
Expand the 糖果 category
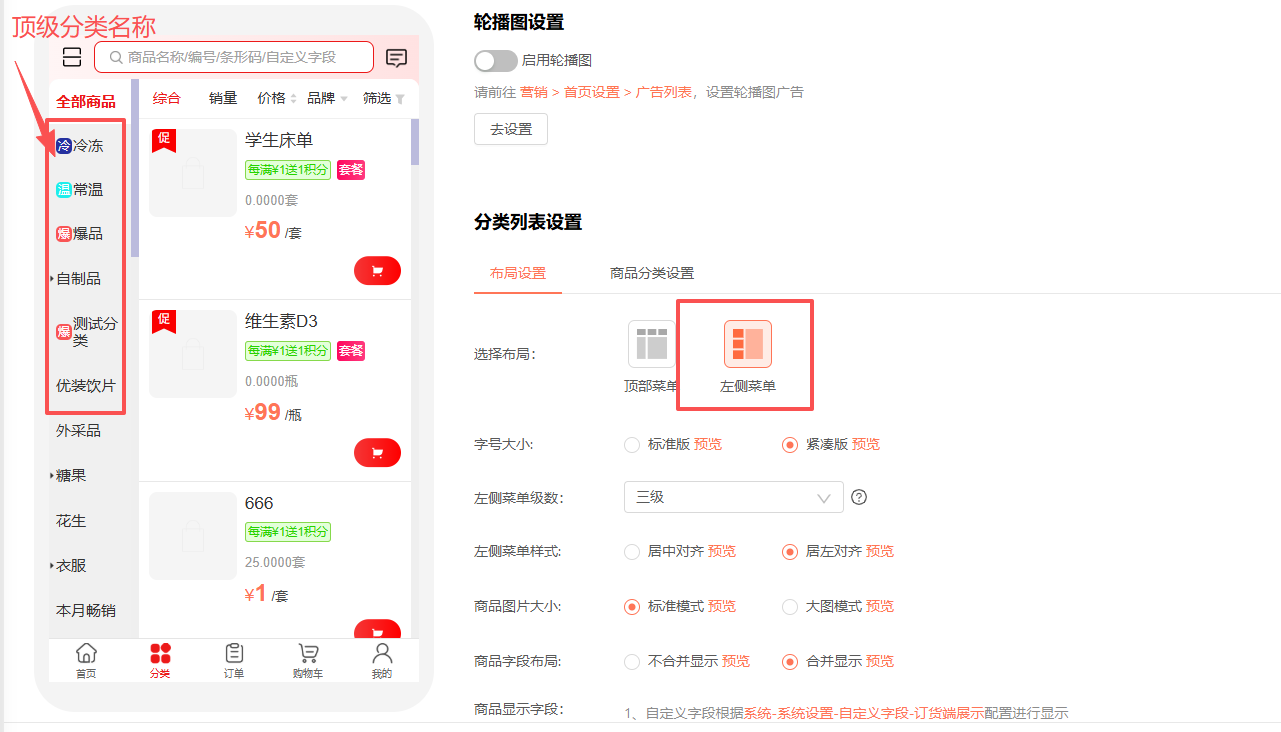click(52, 475)
